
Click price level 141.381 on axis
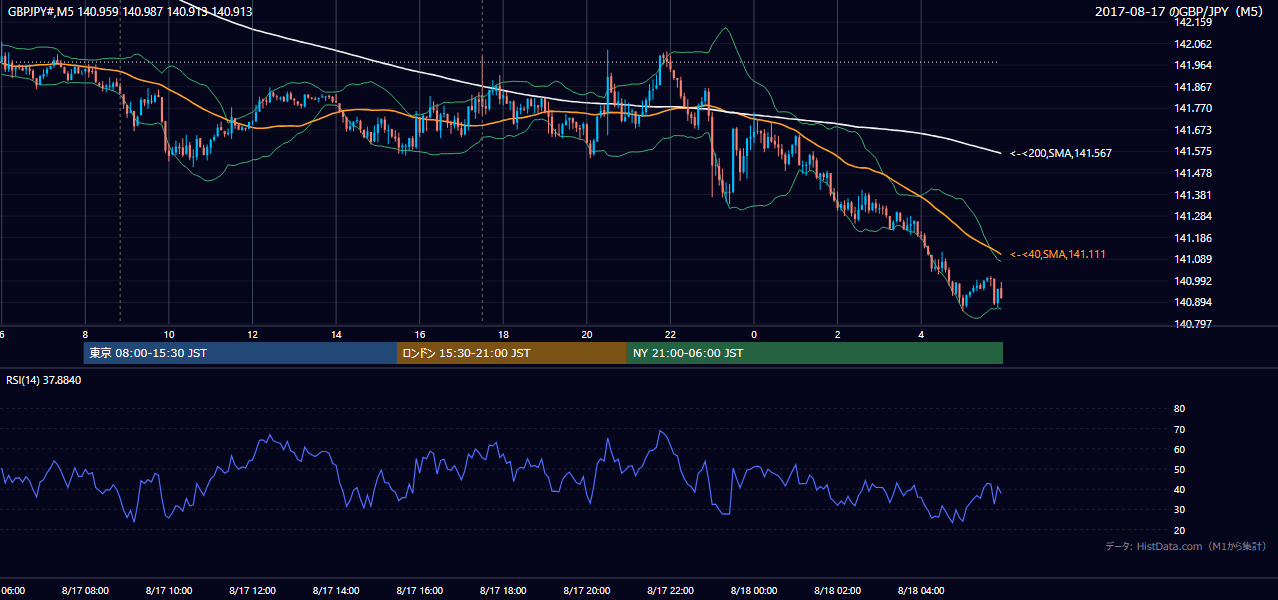(1191, 196)
